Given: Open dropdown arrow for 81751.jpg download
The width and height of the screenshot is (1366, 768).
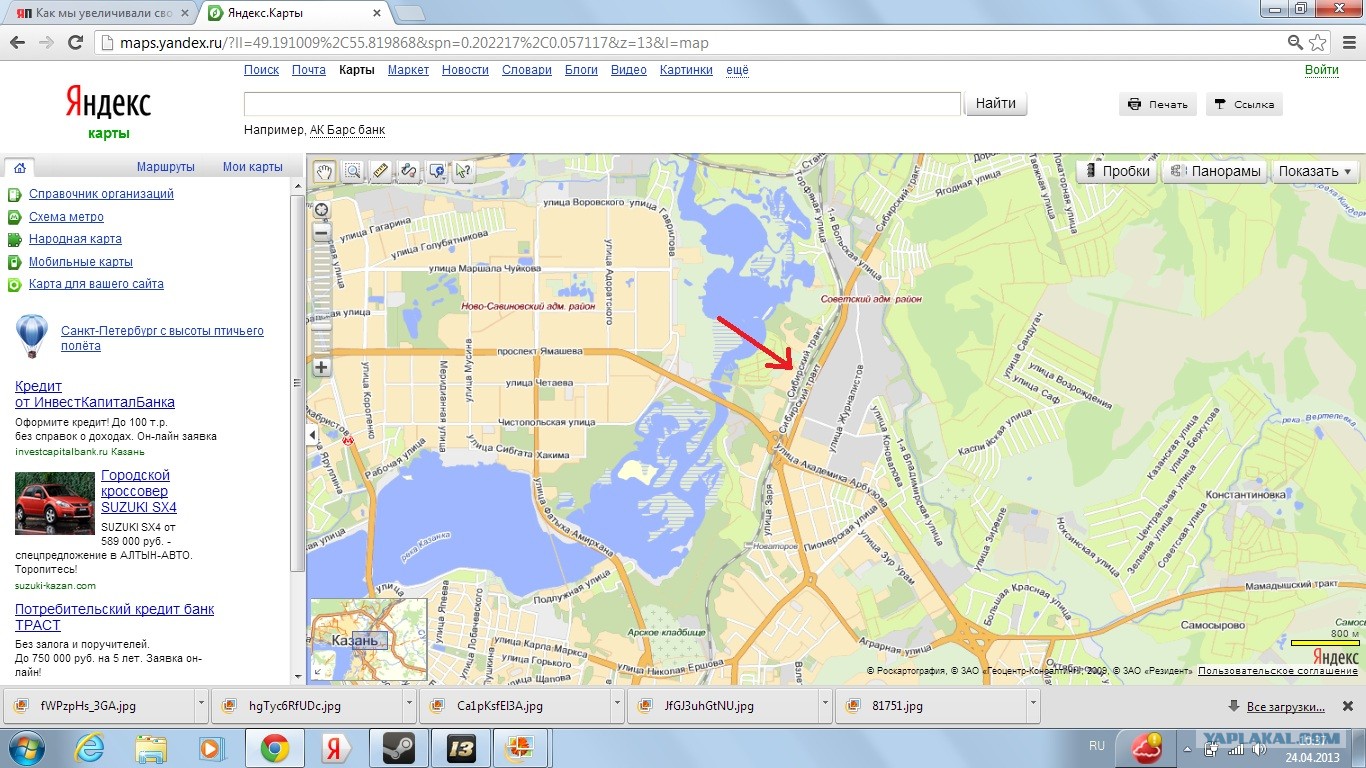Looking at the screenshot, I should 1034,705.
